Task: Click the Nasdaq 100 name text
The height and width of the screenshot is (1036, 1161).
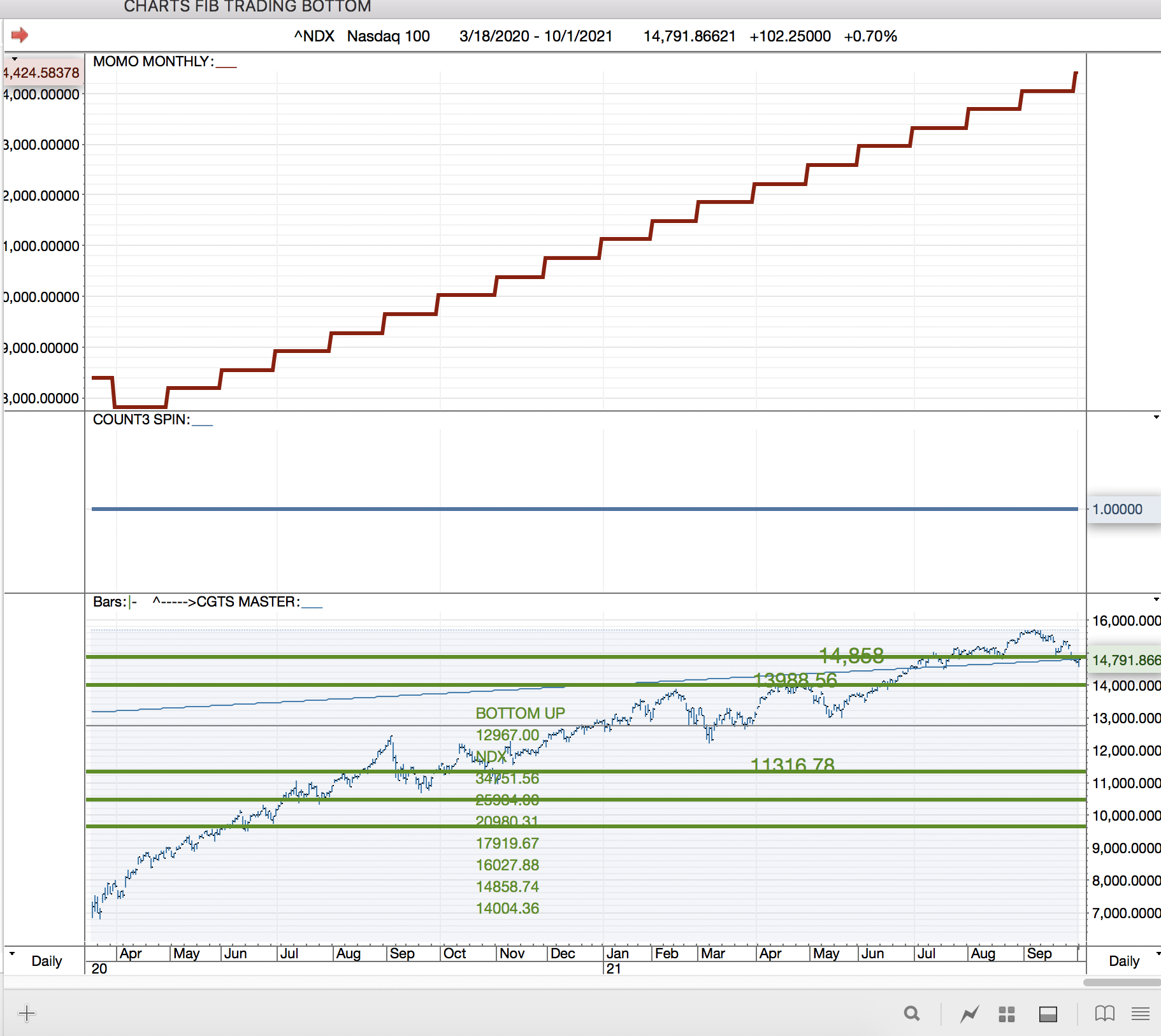Action: pyautogui.click(x=388, y=36)
